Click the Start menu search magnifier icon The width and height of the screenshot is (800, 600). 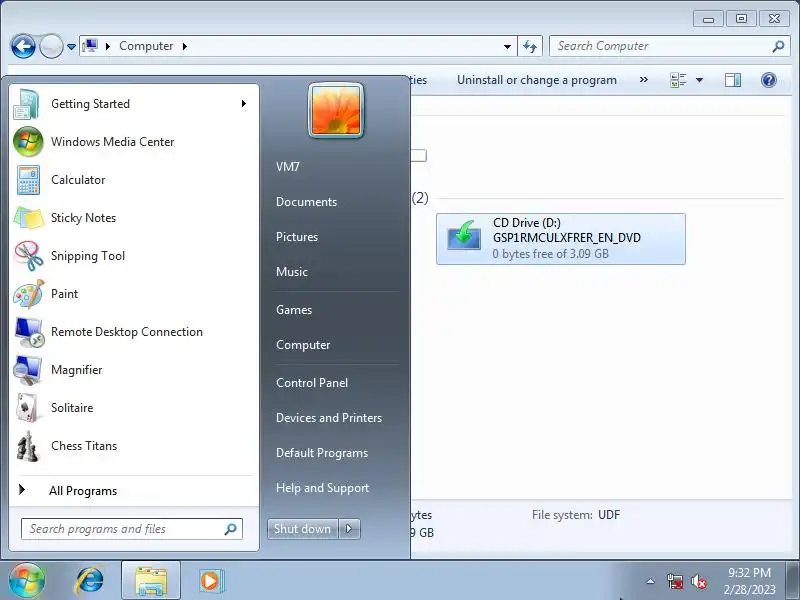click(231, 529)
